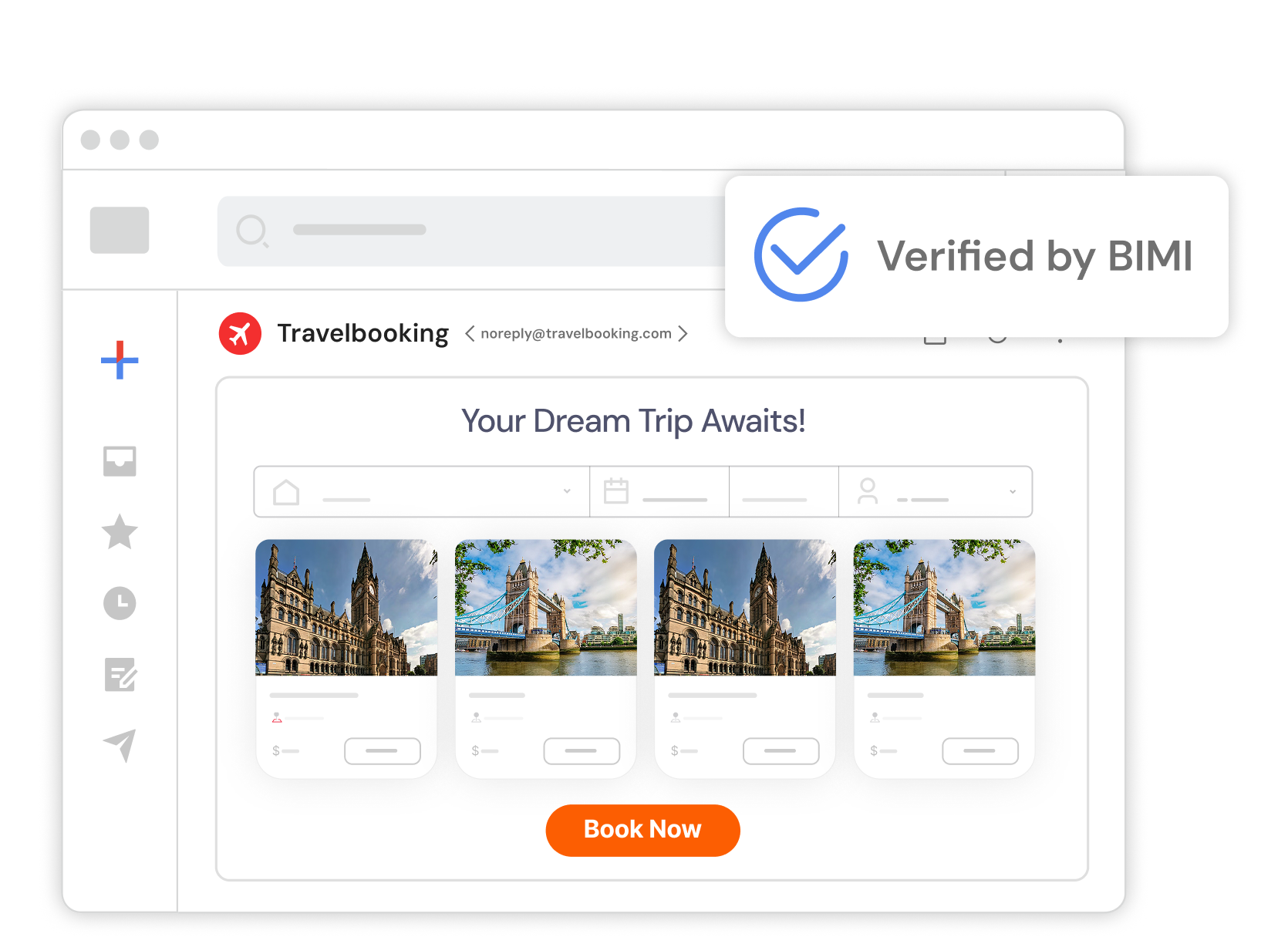1288x944 pixels.
Task: Open the date field with calendar icon
Action: point(659,491)
